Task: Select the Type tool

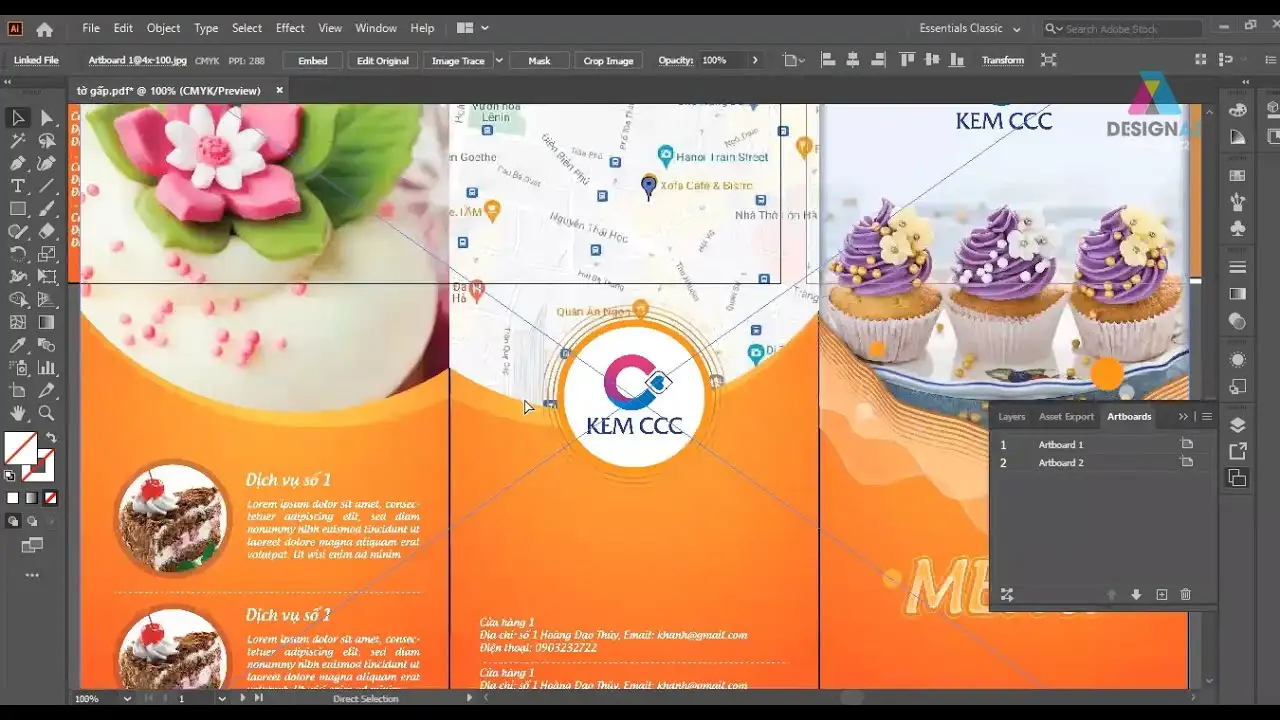Action: (18, 186)
